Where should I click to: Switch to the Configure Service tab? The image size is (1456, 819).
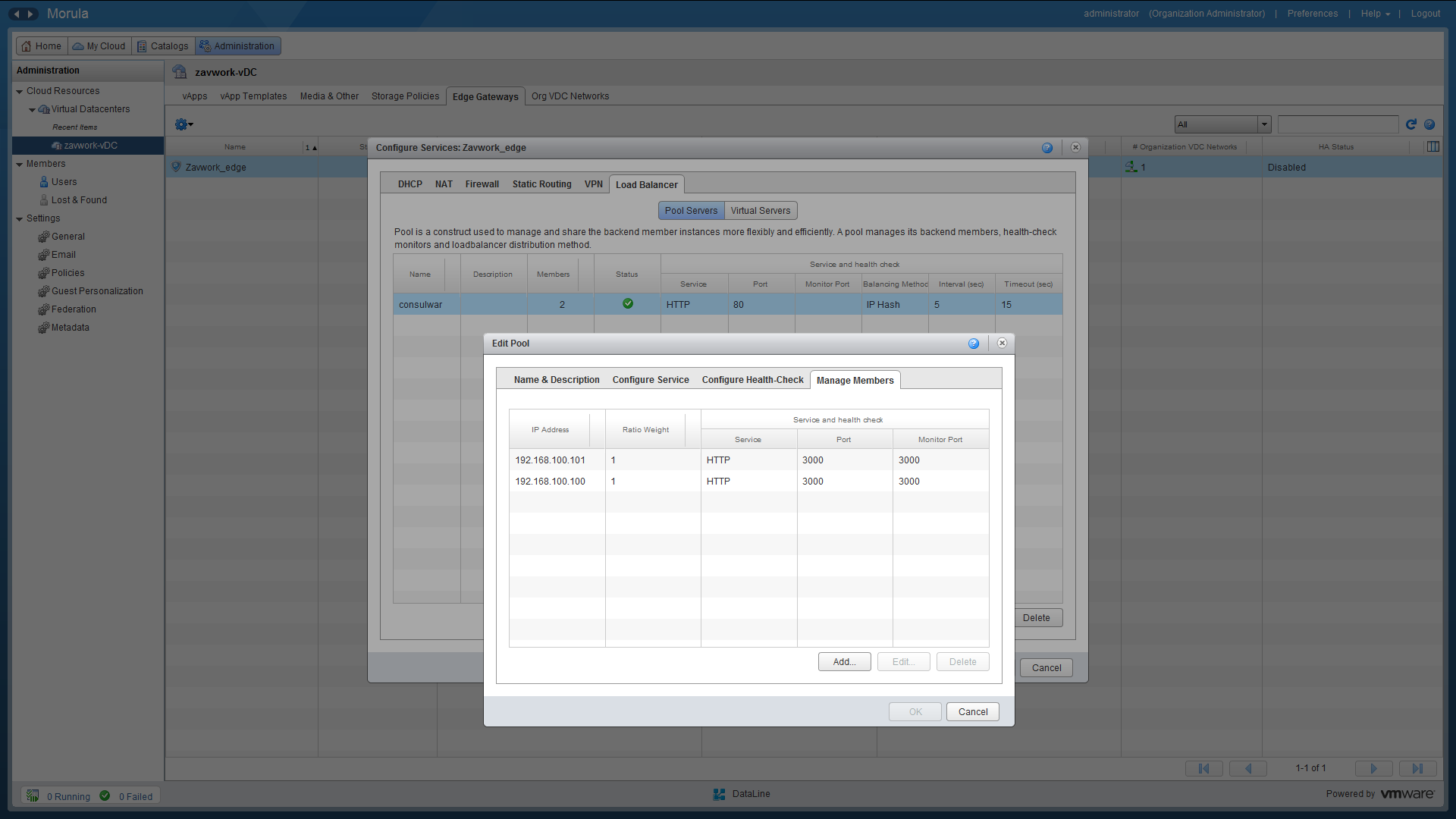point(651,380)
